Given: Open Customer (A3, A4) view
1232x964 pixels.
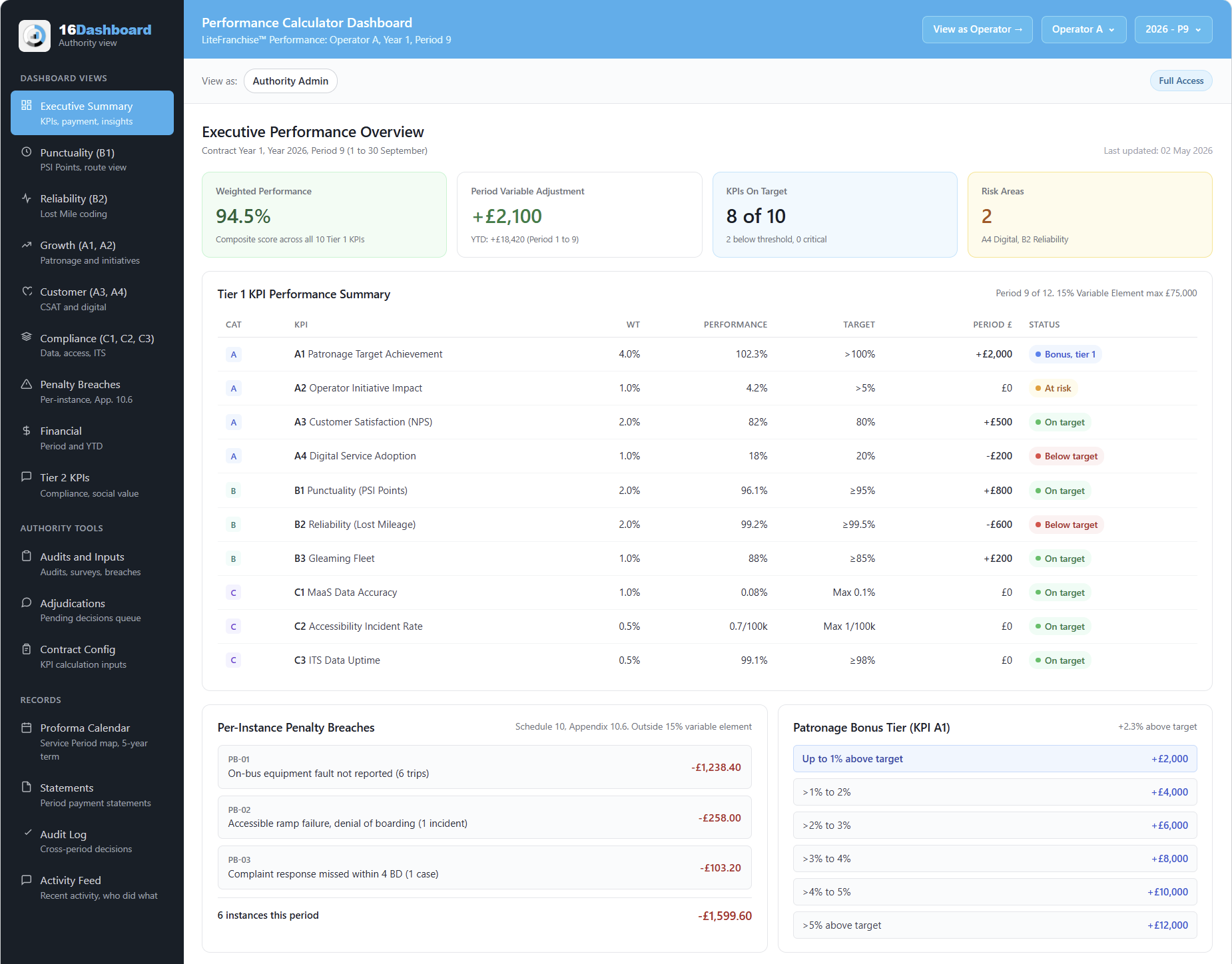Looking at the screenshot, I should (92, 299).
